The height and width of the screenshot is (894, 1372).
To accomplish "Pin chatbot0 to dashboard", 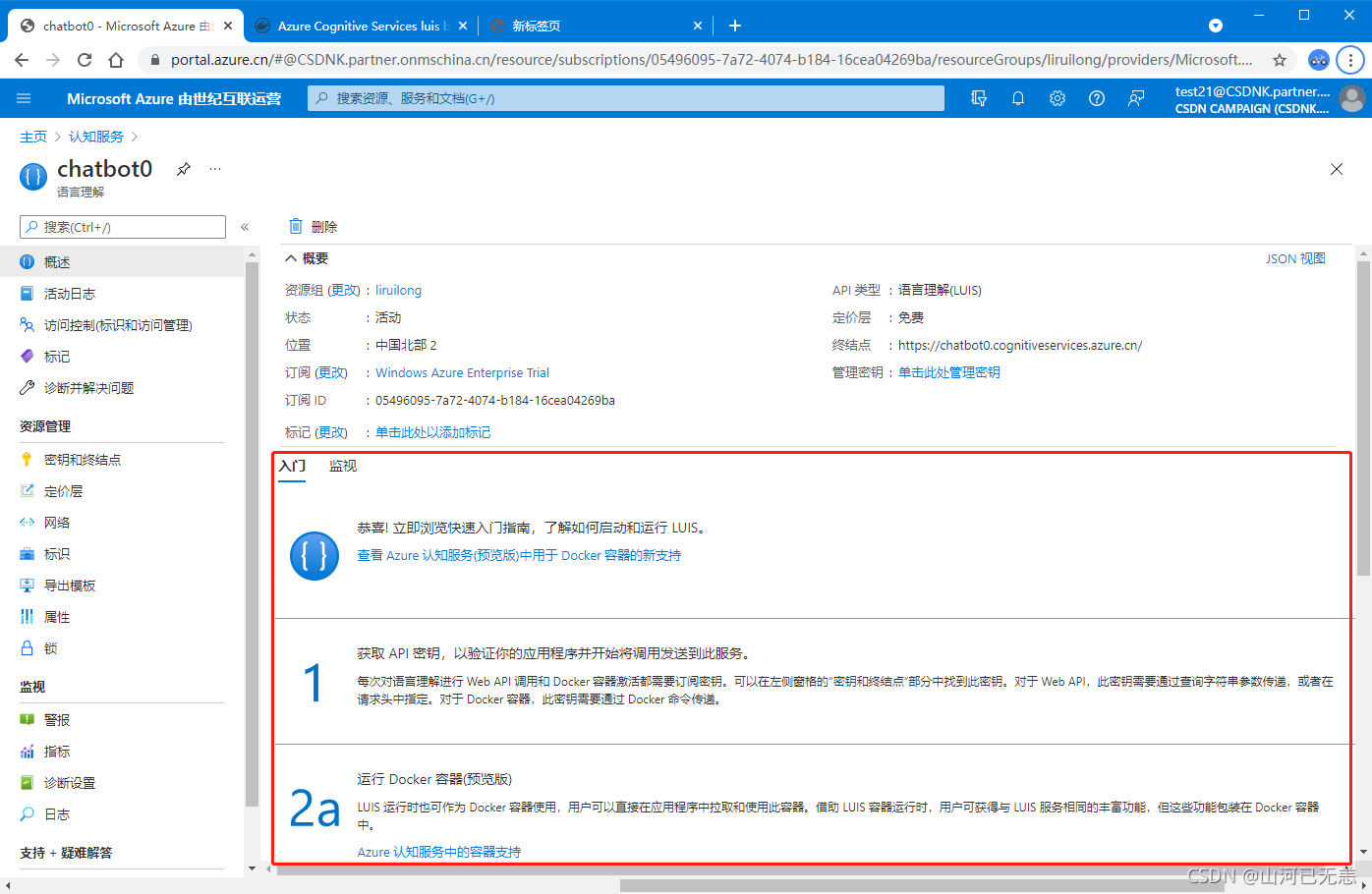I will pos(183,169).
